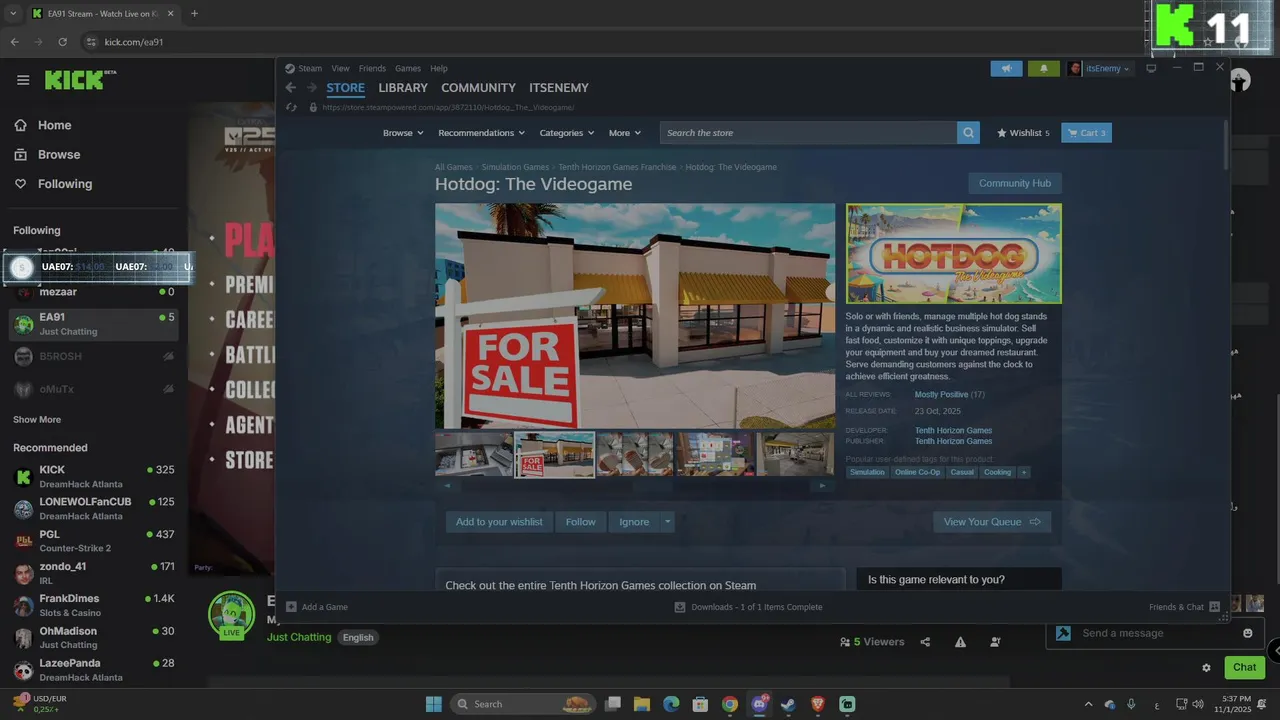Expand the Recommendations dropdown
Viewport: 1280px width, 720px height.
tap(481, 133)
